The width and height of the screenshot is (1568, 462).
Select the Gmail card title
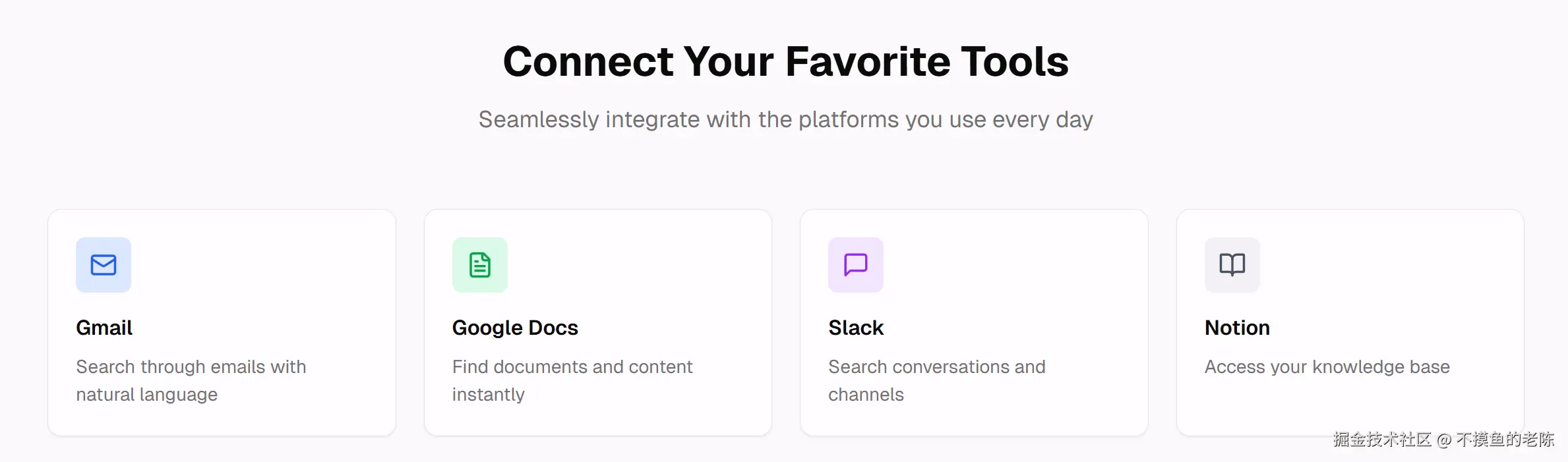click(x=104, y=328)
